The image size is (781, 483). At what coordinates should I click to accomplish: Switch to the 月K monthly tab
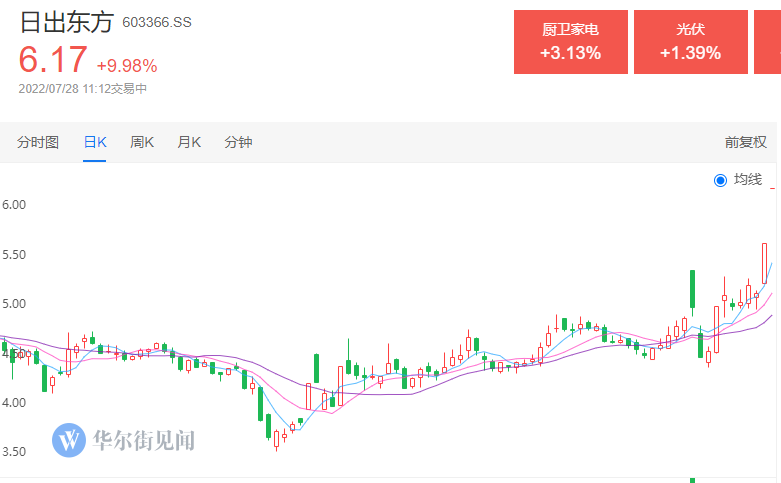[189, 142]
